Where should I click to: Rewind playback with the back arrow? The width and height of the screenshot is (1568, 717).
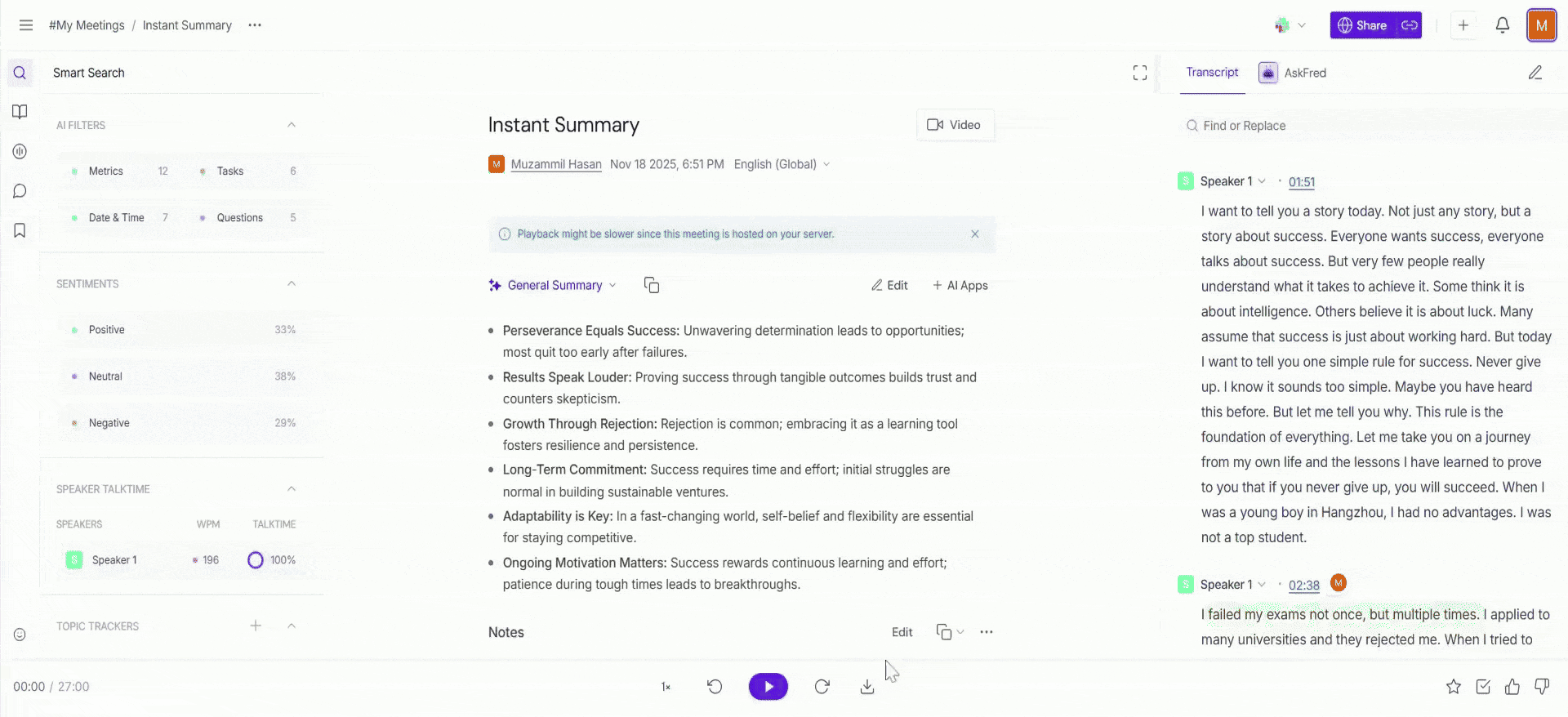pyautogui.click(x=715, y=687)
